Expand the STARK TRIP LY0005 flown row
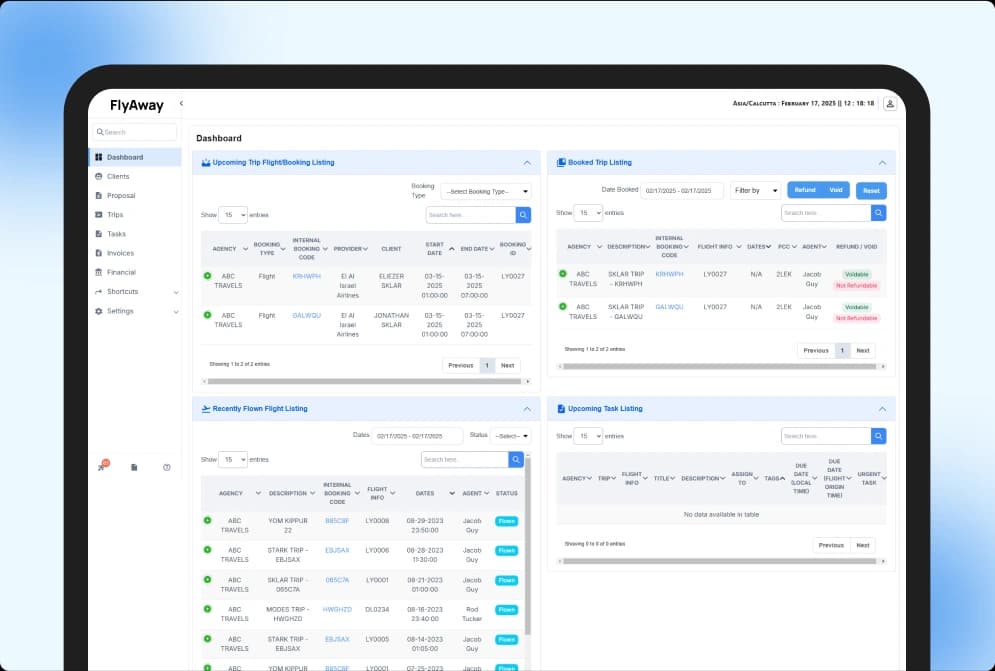Screen dimensions: 995x671 click(x=208, y=639)
